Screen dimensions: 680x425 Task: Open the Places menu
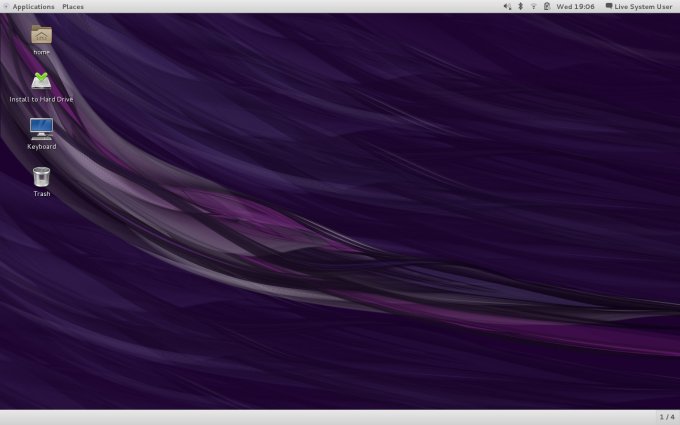[x=73, y=7]
